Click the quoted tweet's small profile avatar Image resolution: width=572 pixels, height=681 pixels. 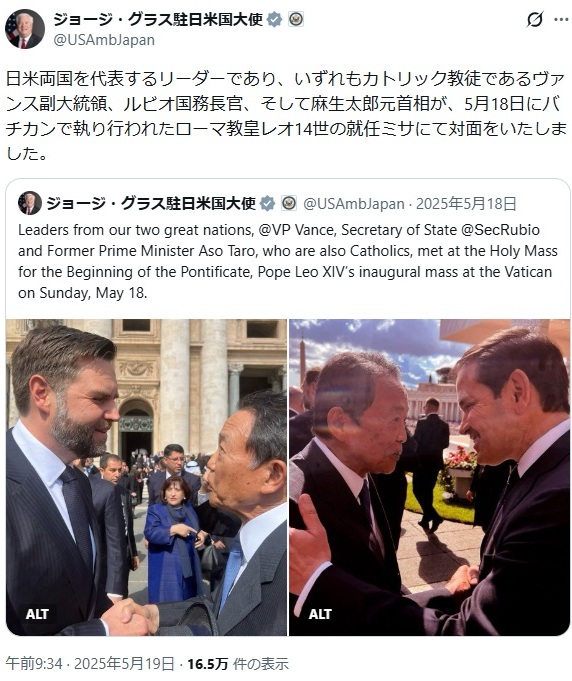point(30,203)
